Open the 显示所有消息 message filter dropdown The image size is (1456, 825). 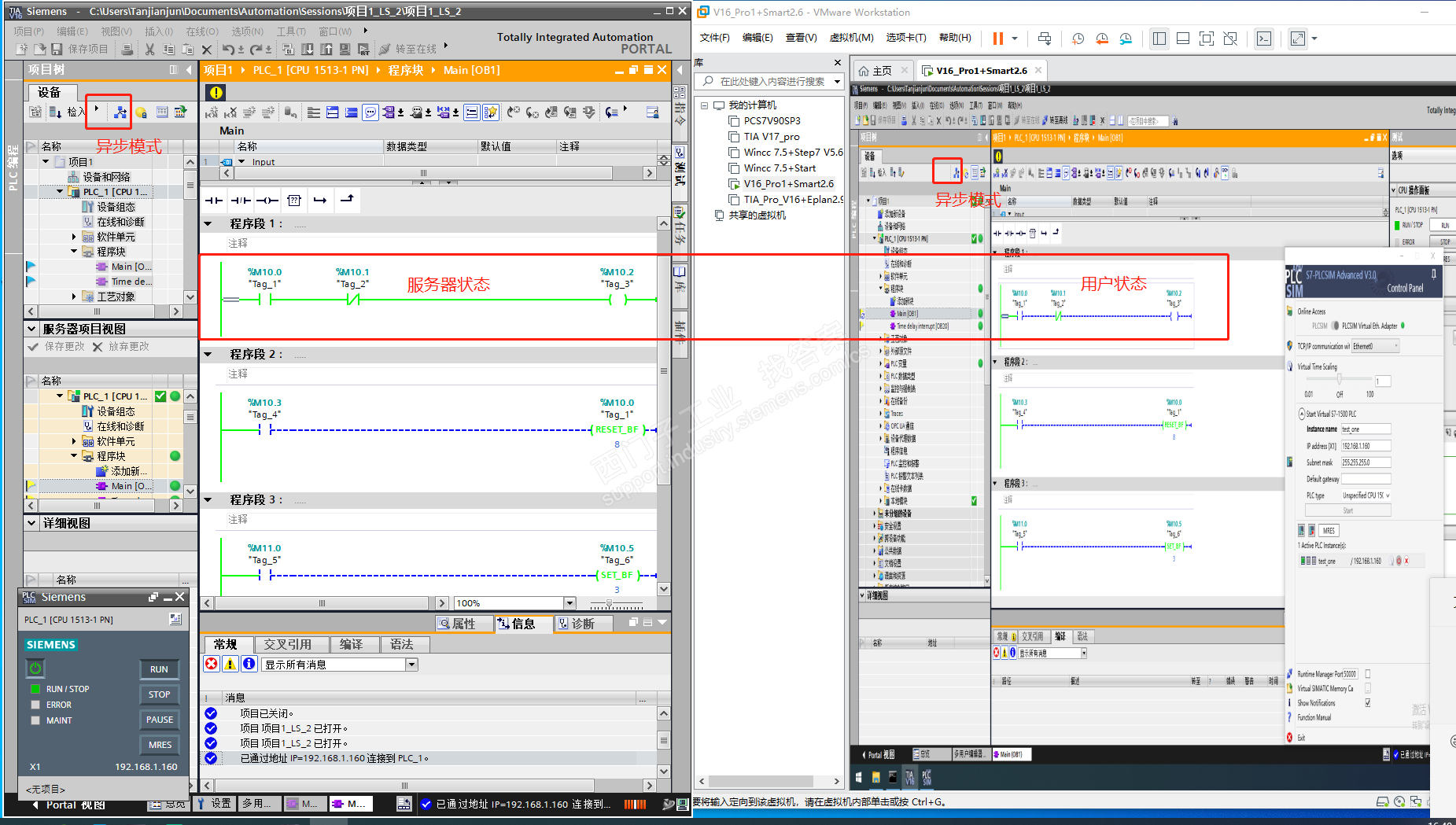click(411, 665)
